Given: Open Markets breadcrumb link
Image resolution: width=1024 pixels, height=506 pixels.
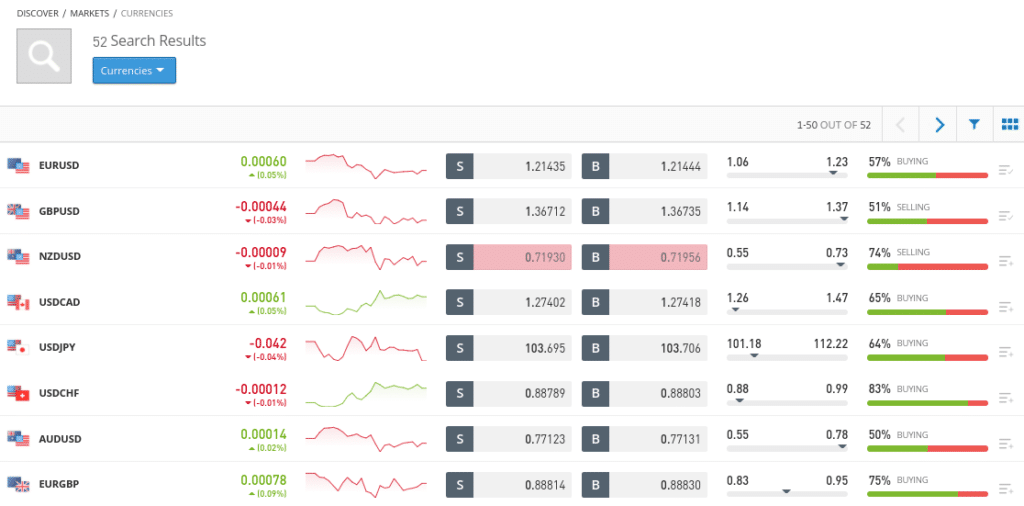Looking at the screenshot, I should [x=89, y=13].
